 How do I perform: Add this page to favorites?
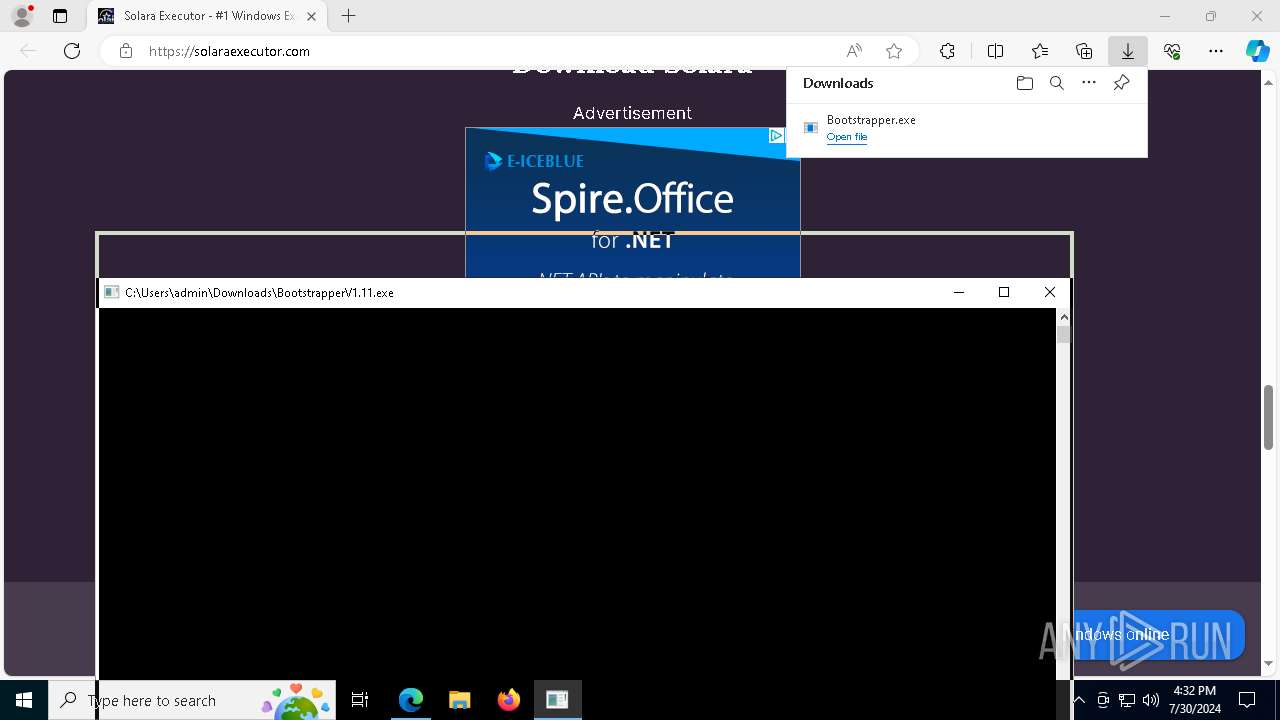coord(894,51)
